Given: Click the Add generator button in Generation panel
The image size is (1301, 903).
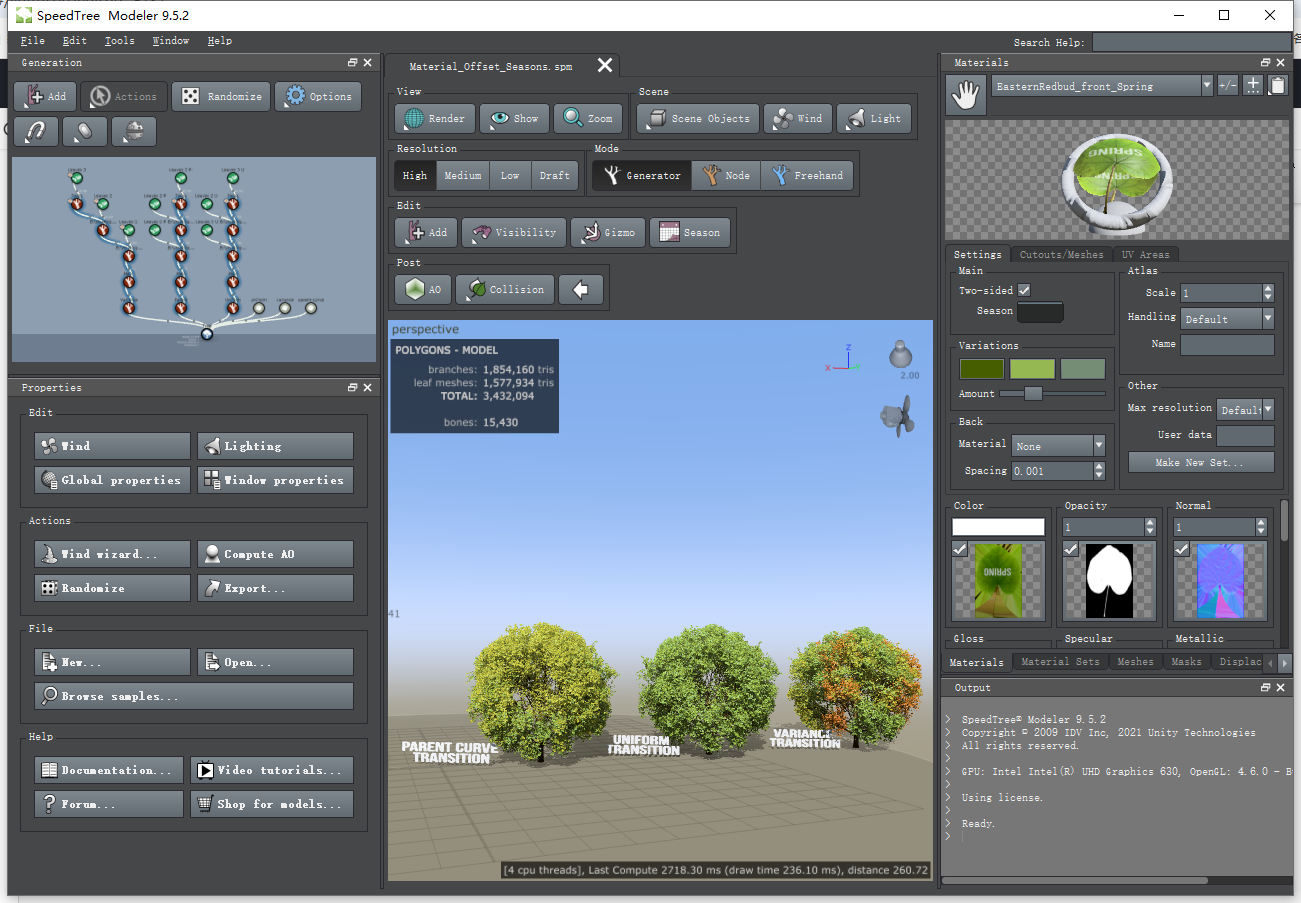Looking at the screenshot, I should click(45, 96).
